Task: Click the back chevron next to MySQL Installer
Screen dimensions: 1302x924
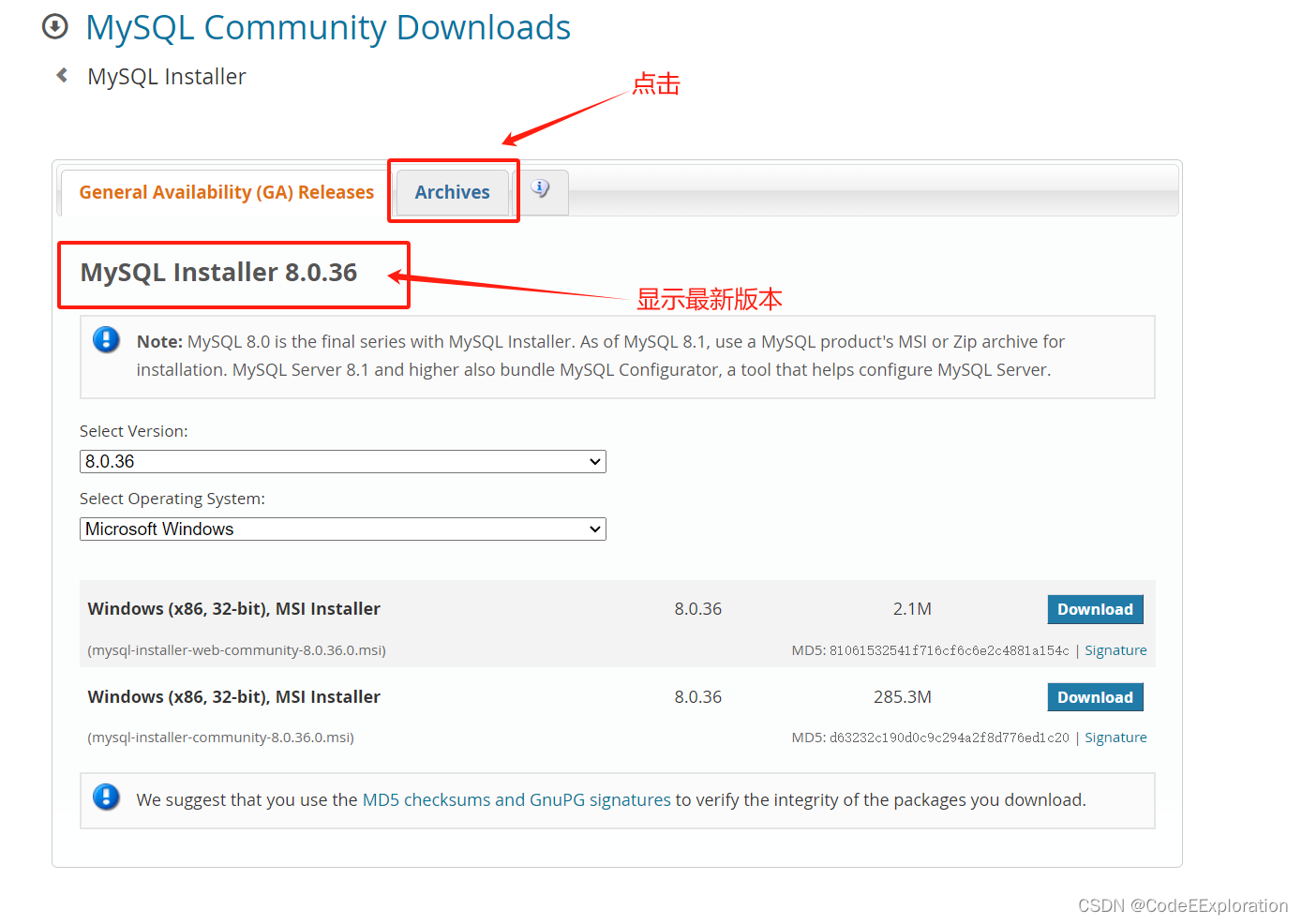Action: pos(62,75)
